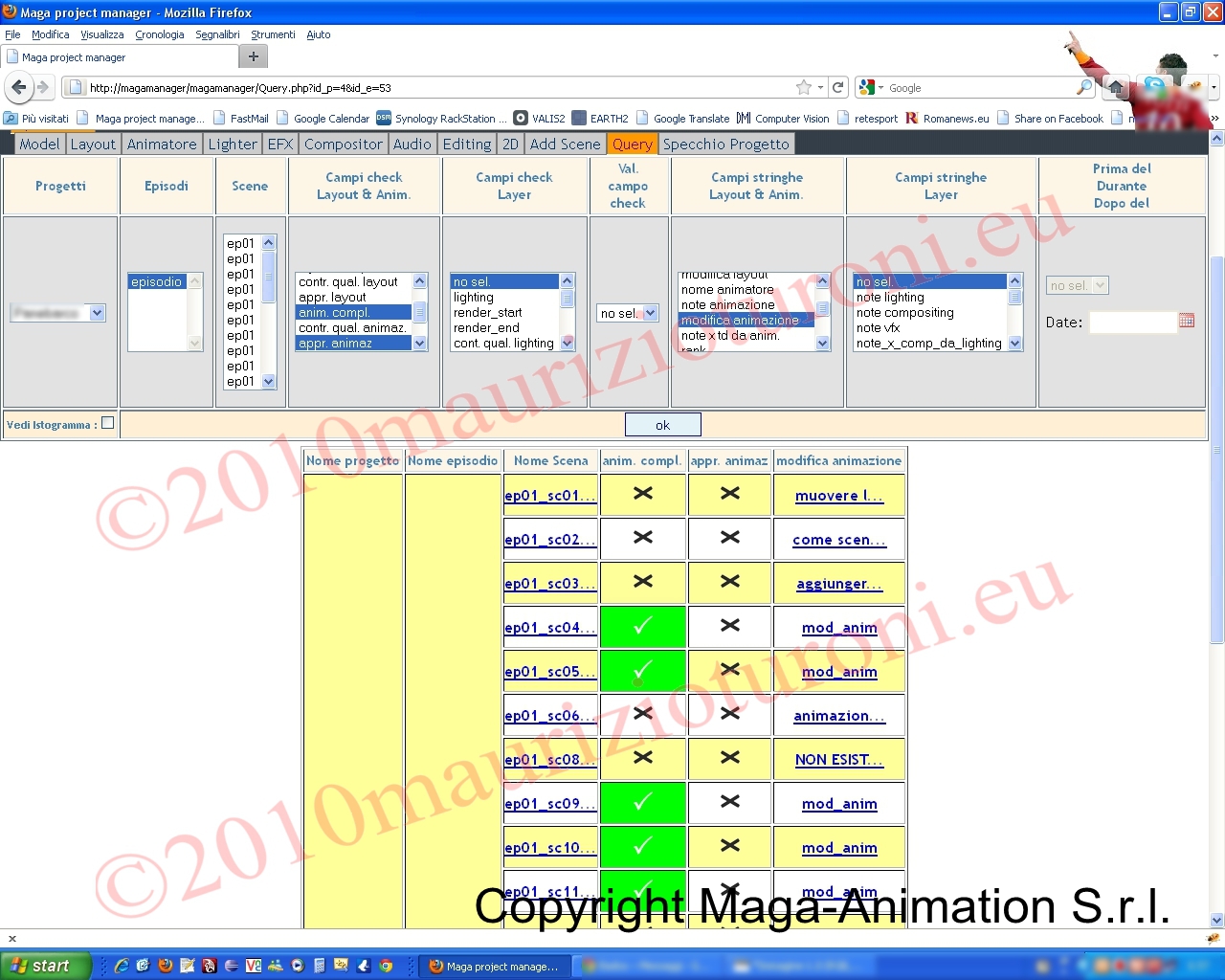
Task: Launch Google Chrome from quick launch bar
Action: point(386,966)
